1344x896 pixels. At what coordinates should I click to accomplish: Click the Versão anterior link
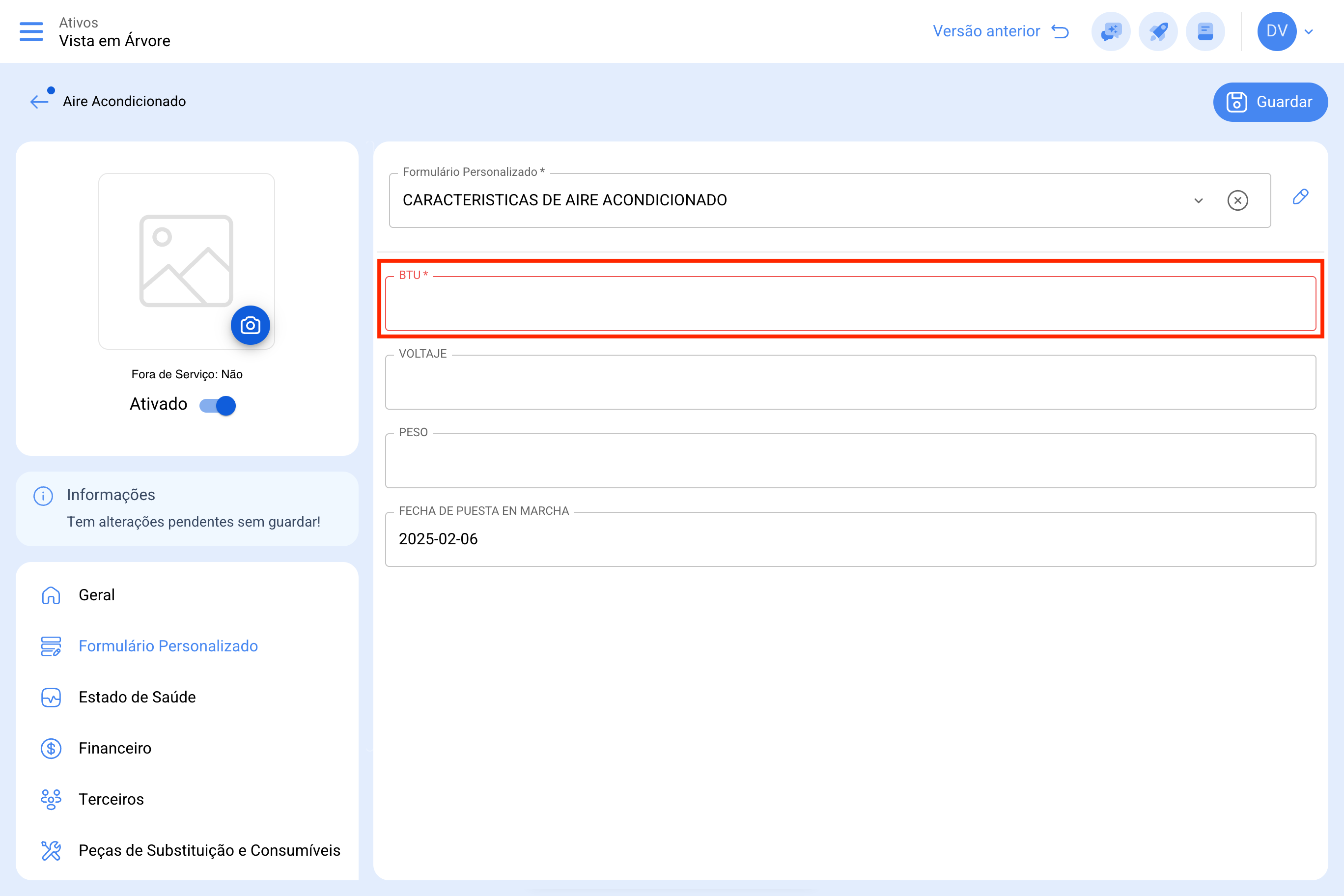point(986,31)
